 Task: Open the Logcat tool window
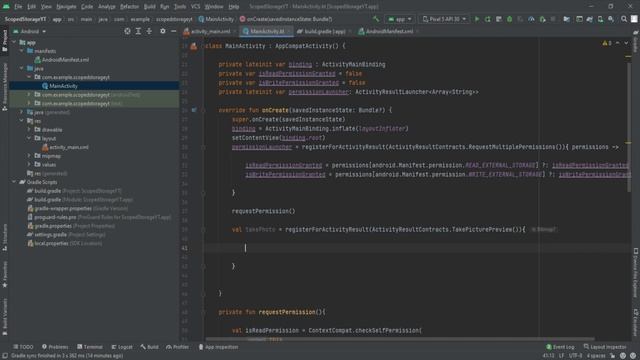click(x=122, y=347)
